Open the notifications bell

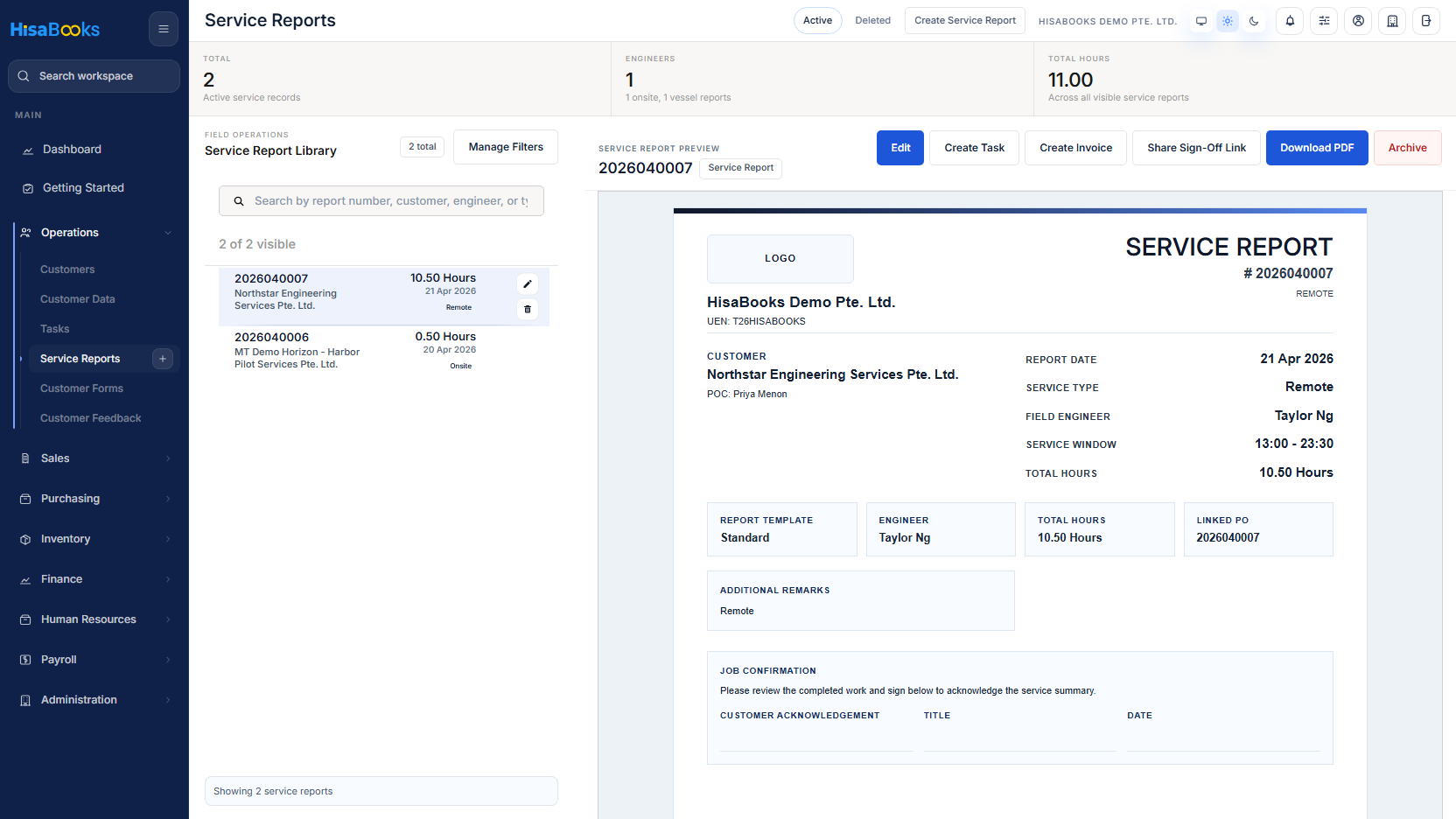pos(1290,21)
